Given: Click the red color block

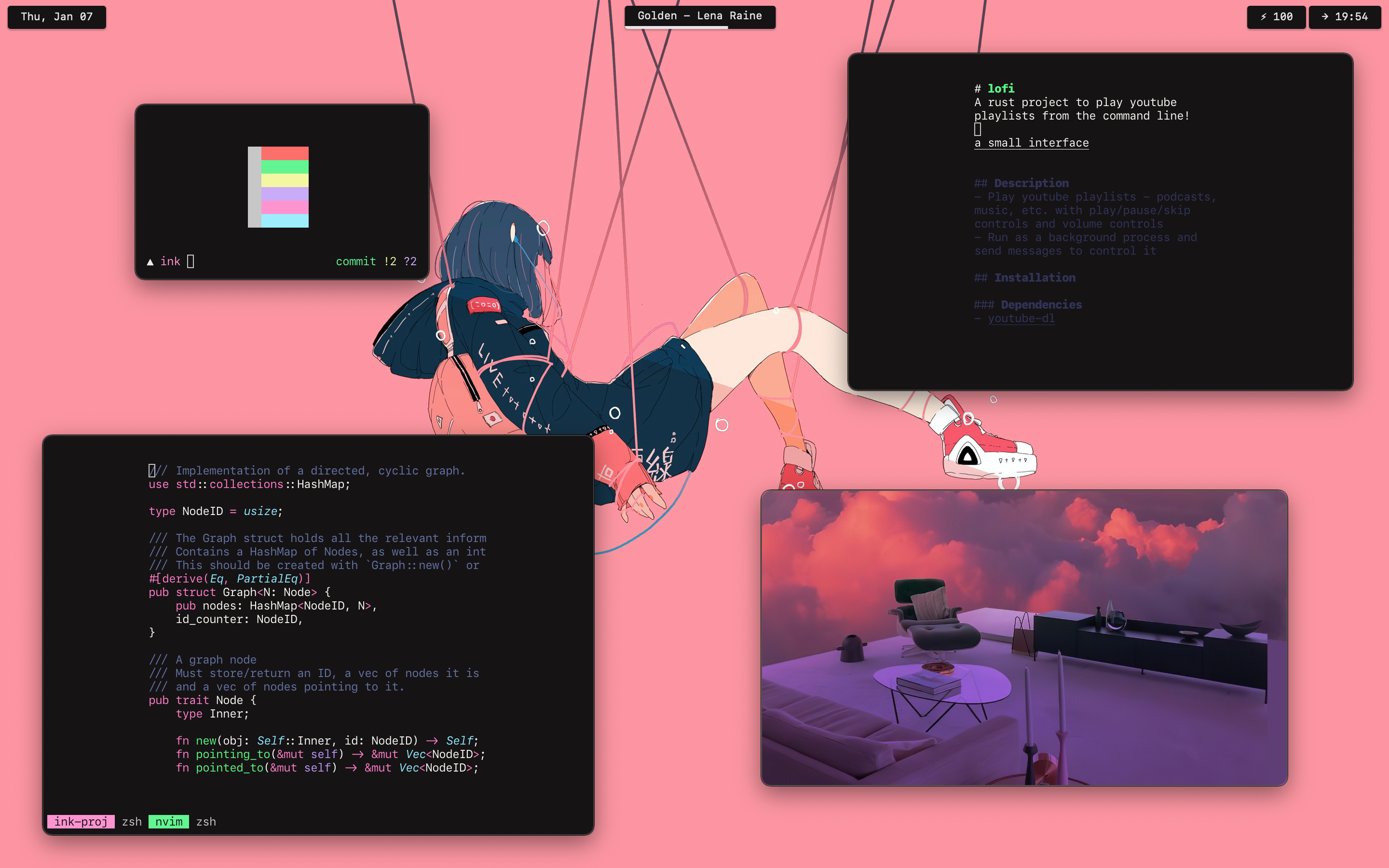Looking at the screenshot, I should point(285,153).
